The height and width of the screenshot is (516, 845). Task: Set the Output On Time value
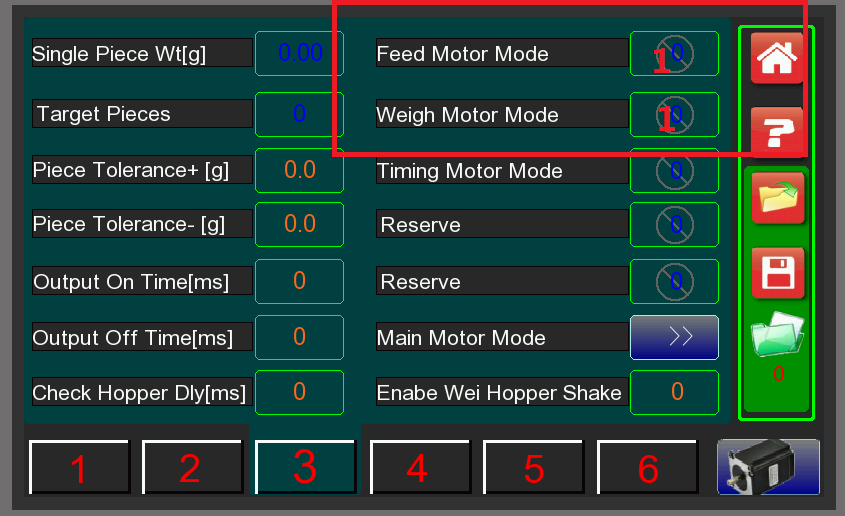(299, 281)
